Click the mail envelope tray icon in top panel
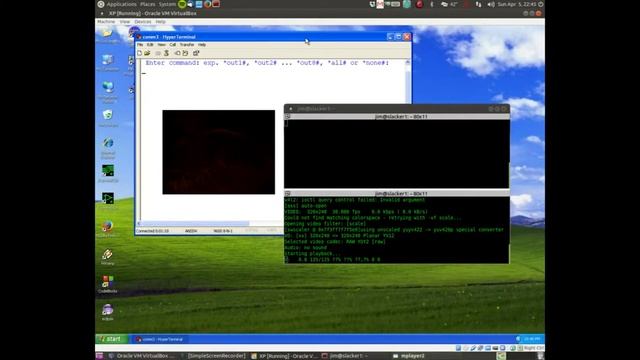This screenshot has width=640, height=360. pyautogui.click(x=380, y=4)
